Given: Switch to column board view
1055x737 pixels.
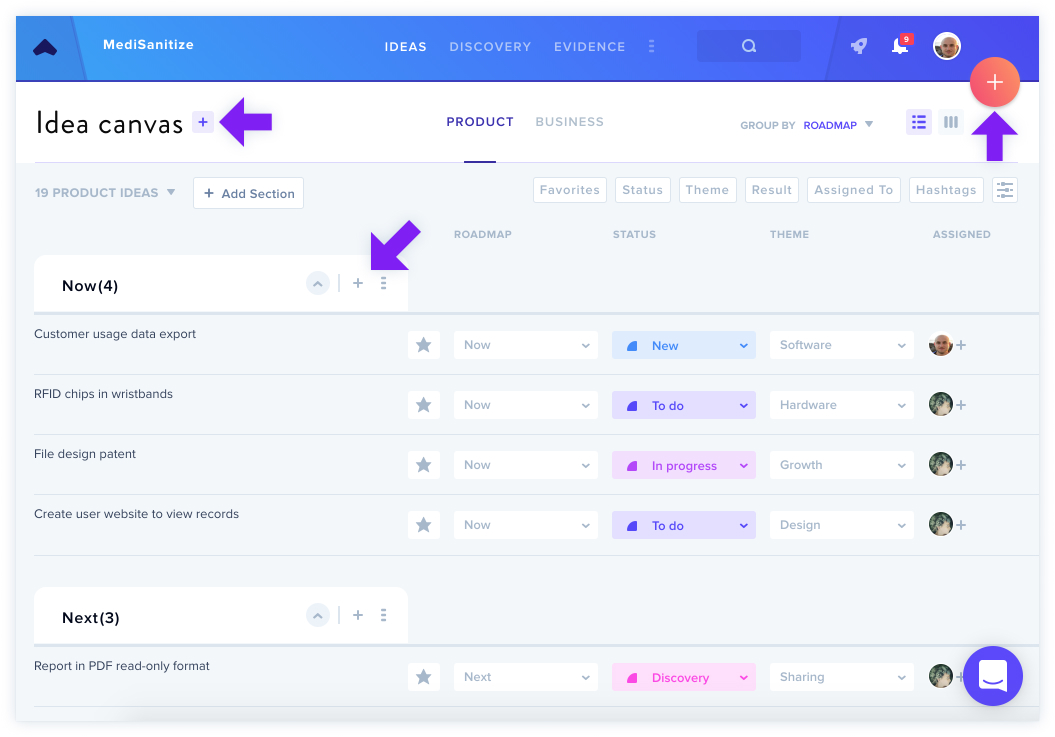Looking at the screenshot, I should point(951,122).
